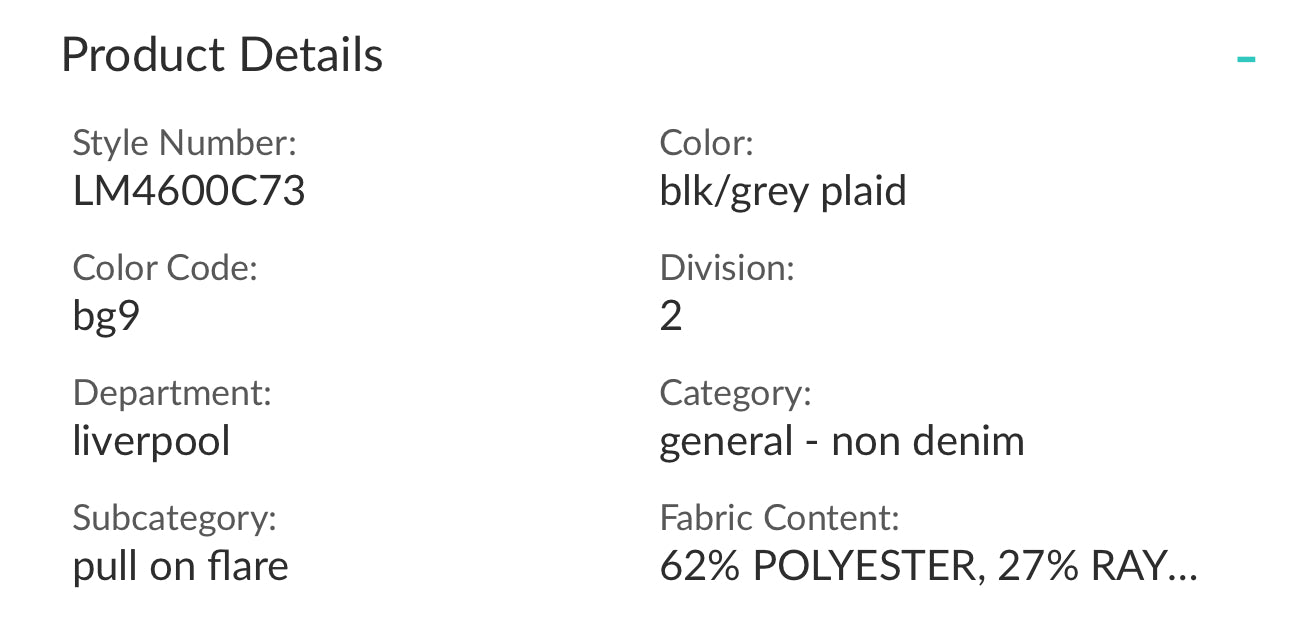The image size is (1290, 637).
Task: Select the Division label
Action: click(727, 268)
